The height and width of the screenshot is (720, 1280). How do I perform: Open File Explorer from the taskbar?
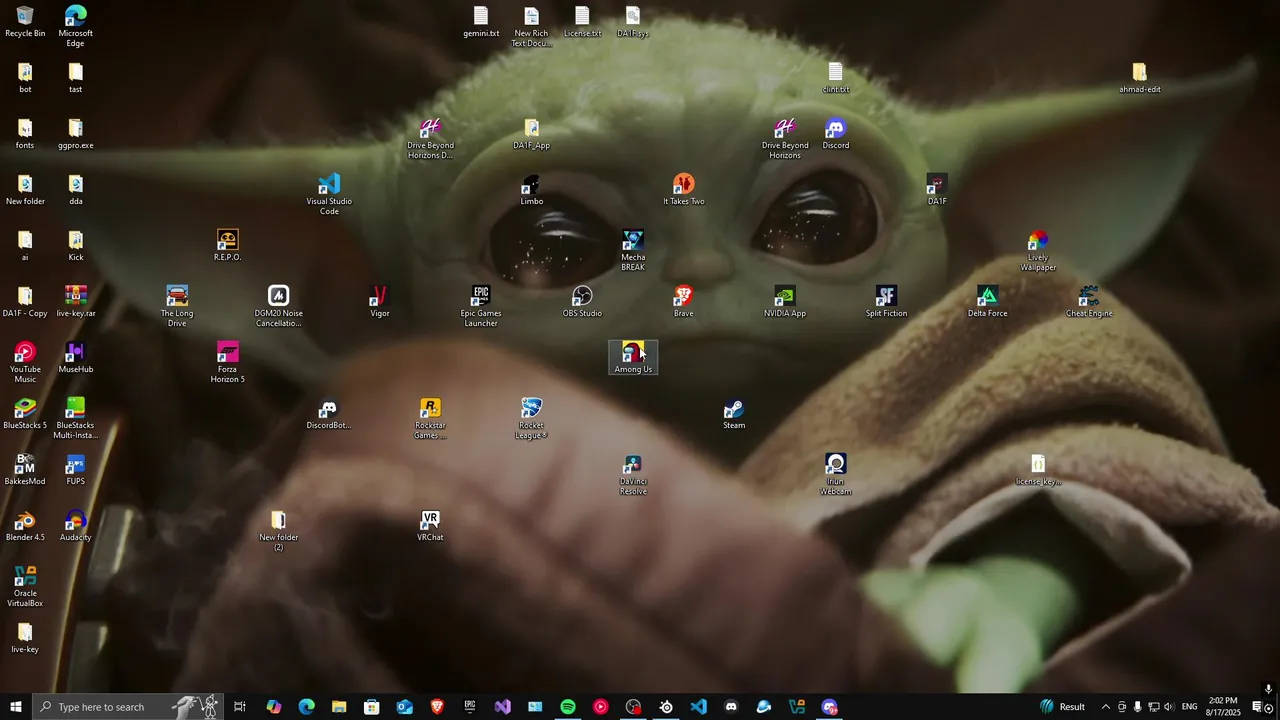(339, 707)
